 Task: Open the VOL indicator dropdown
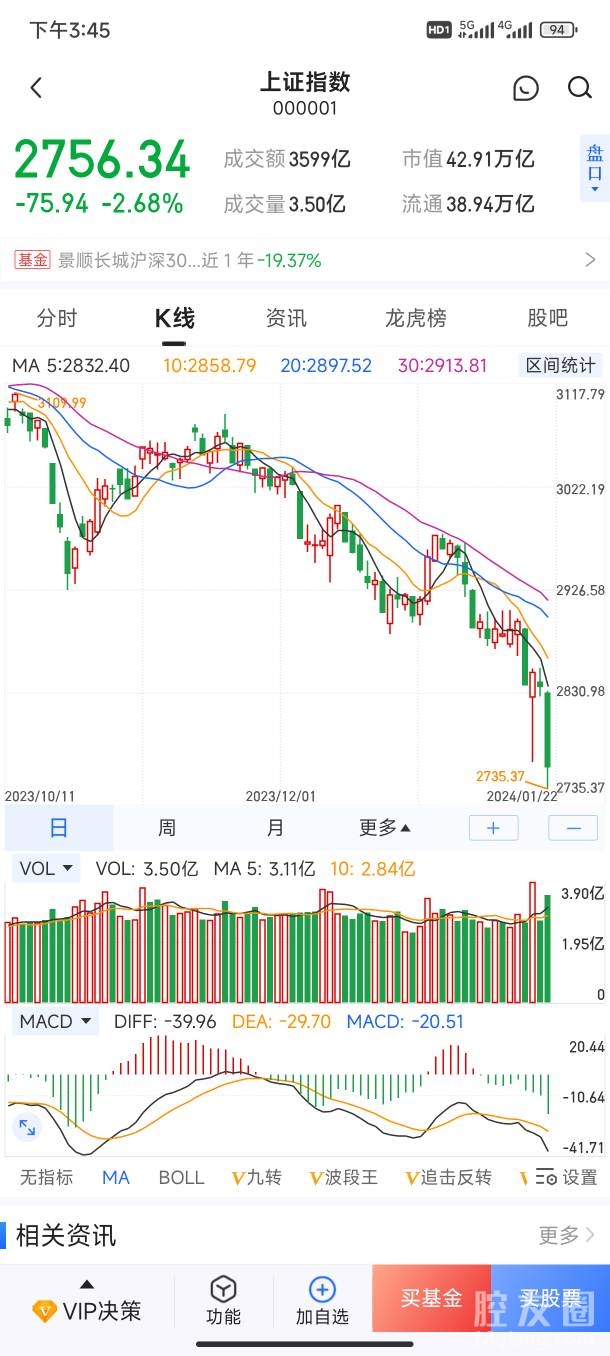click(x=47, y=869)
